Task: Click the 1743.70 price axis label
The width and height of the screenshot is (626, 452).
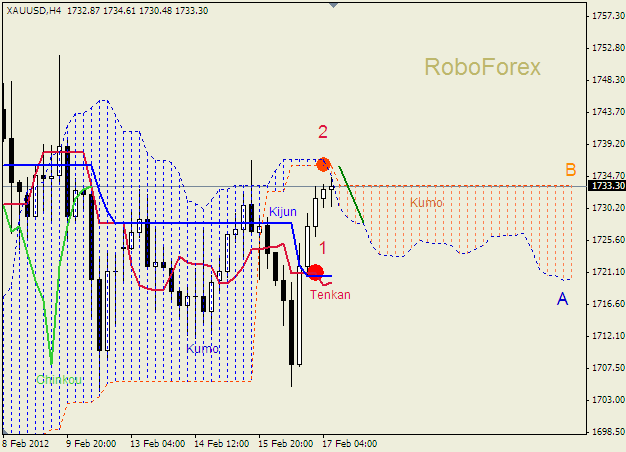Action: click(608, 112)
